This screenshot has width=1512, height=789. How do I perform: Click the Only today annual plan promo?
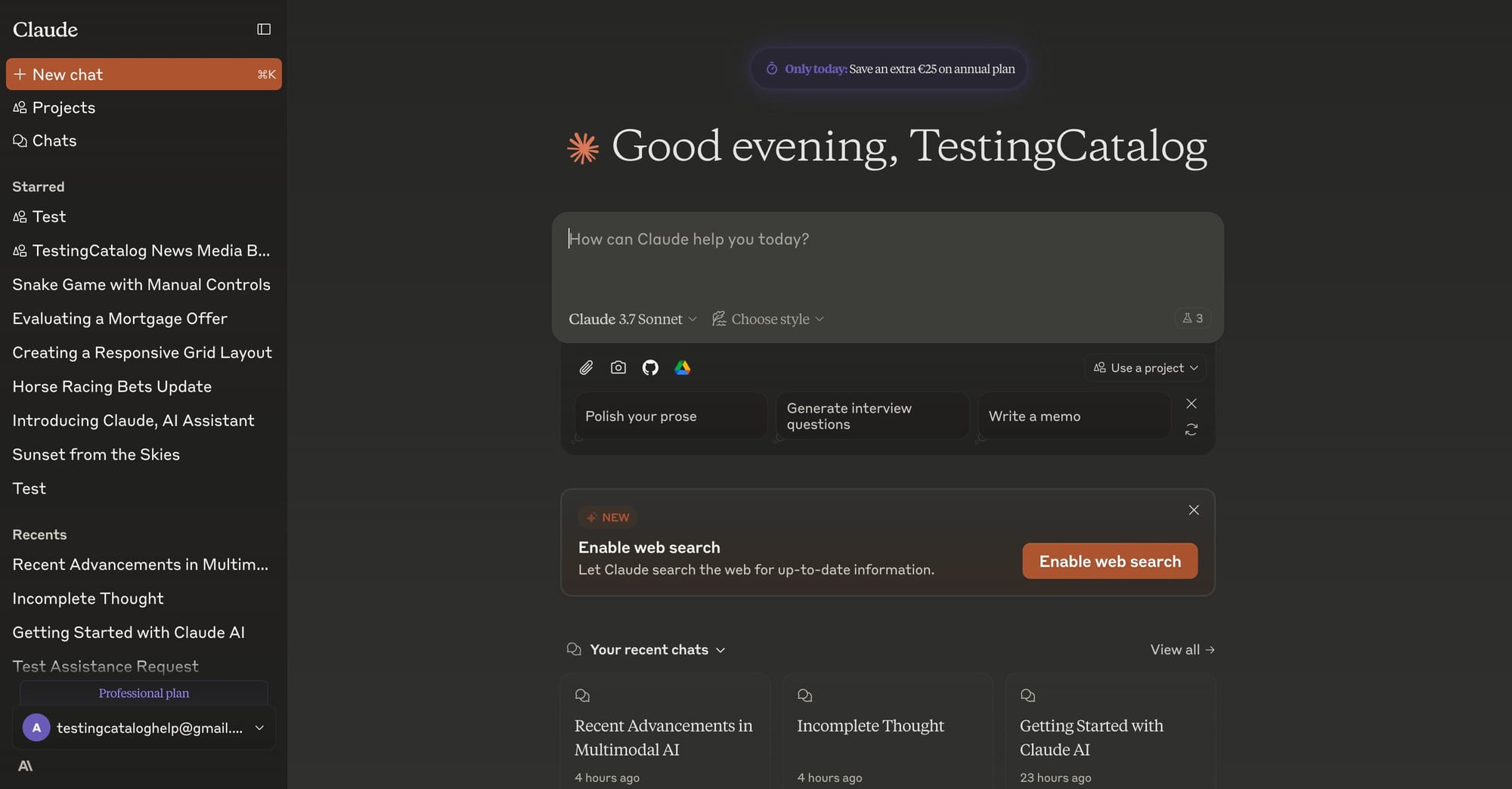[x=888, y=69]
